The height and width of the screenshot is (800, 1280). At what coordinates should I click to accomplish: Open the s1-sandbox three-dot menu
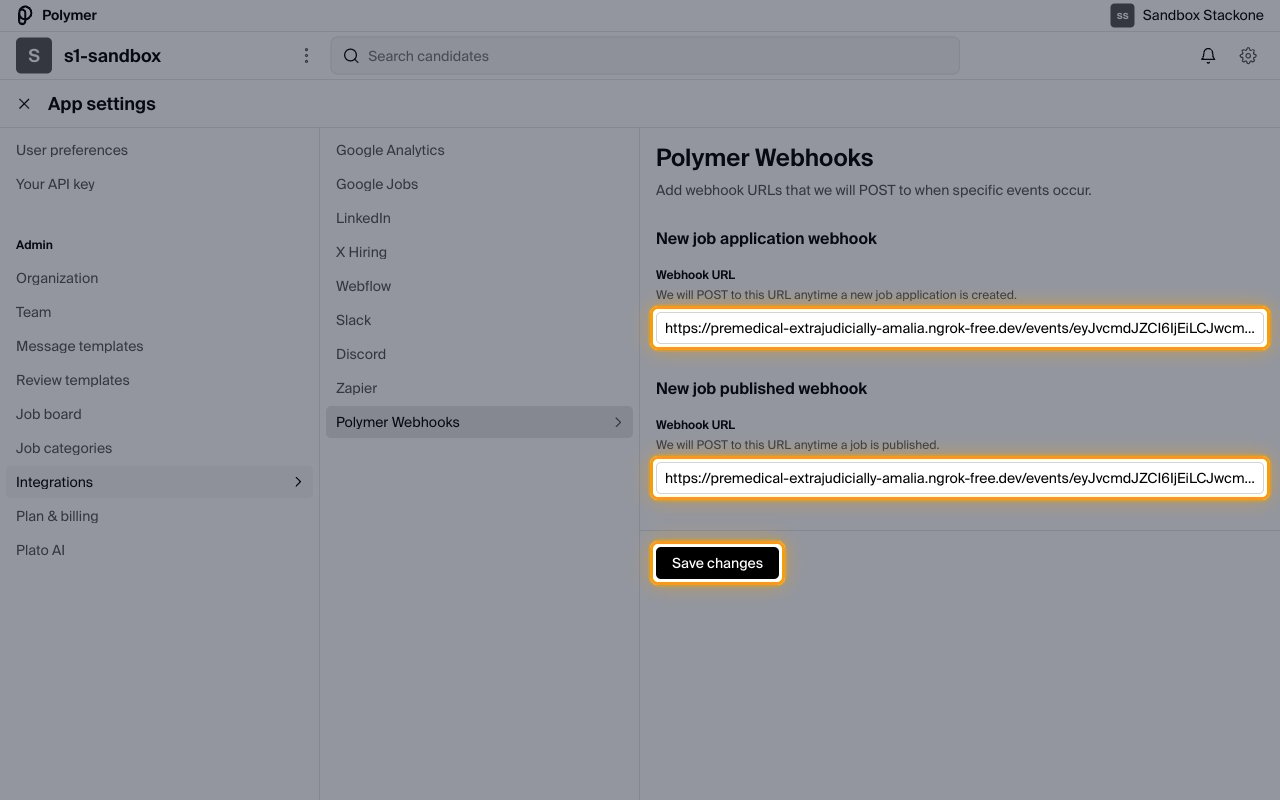click(x=306, y=56)
